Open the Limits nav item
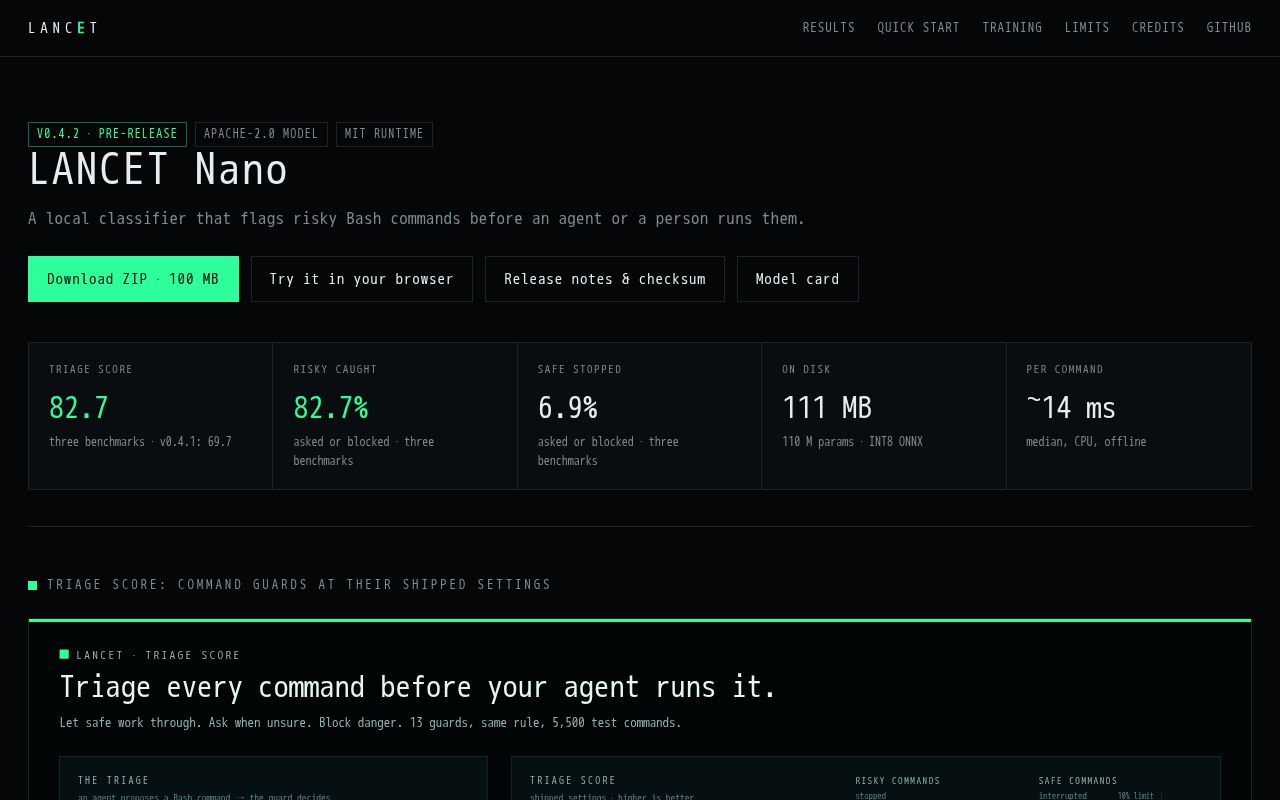Screen dimensions: 1280x800 (x=1087, y=28)
